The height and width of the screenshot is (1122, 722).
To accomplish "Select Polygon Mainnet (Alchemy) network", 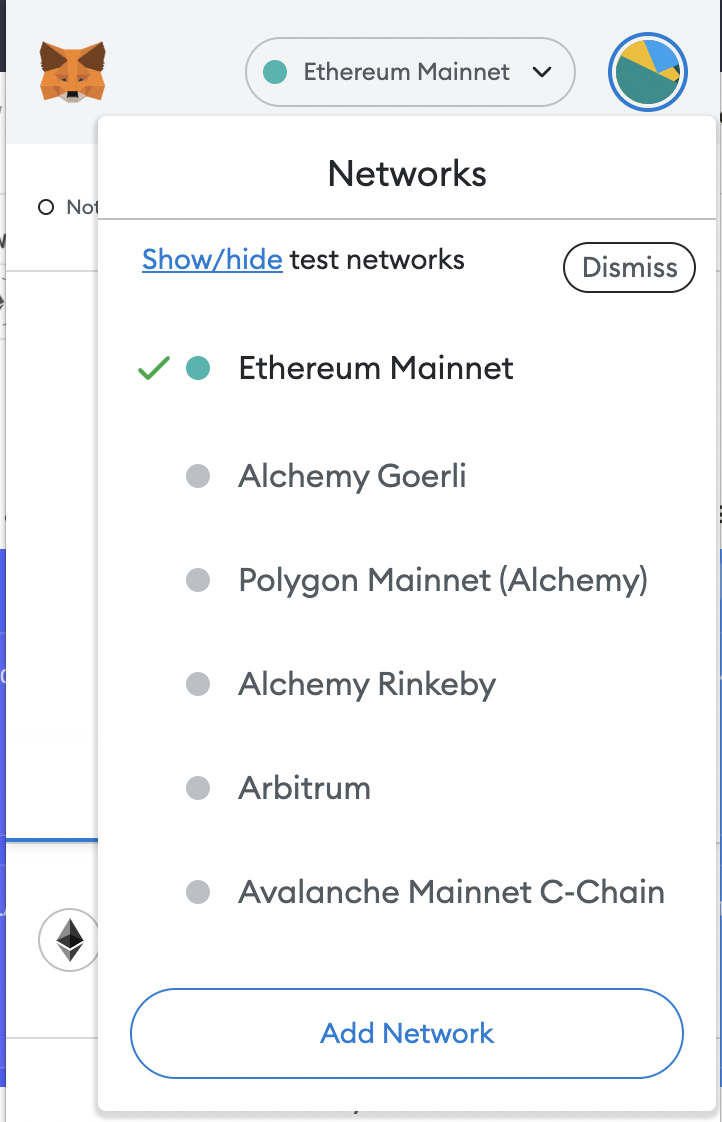I will pyautogui.click(x=443, y=580).
